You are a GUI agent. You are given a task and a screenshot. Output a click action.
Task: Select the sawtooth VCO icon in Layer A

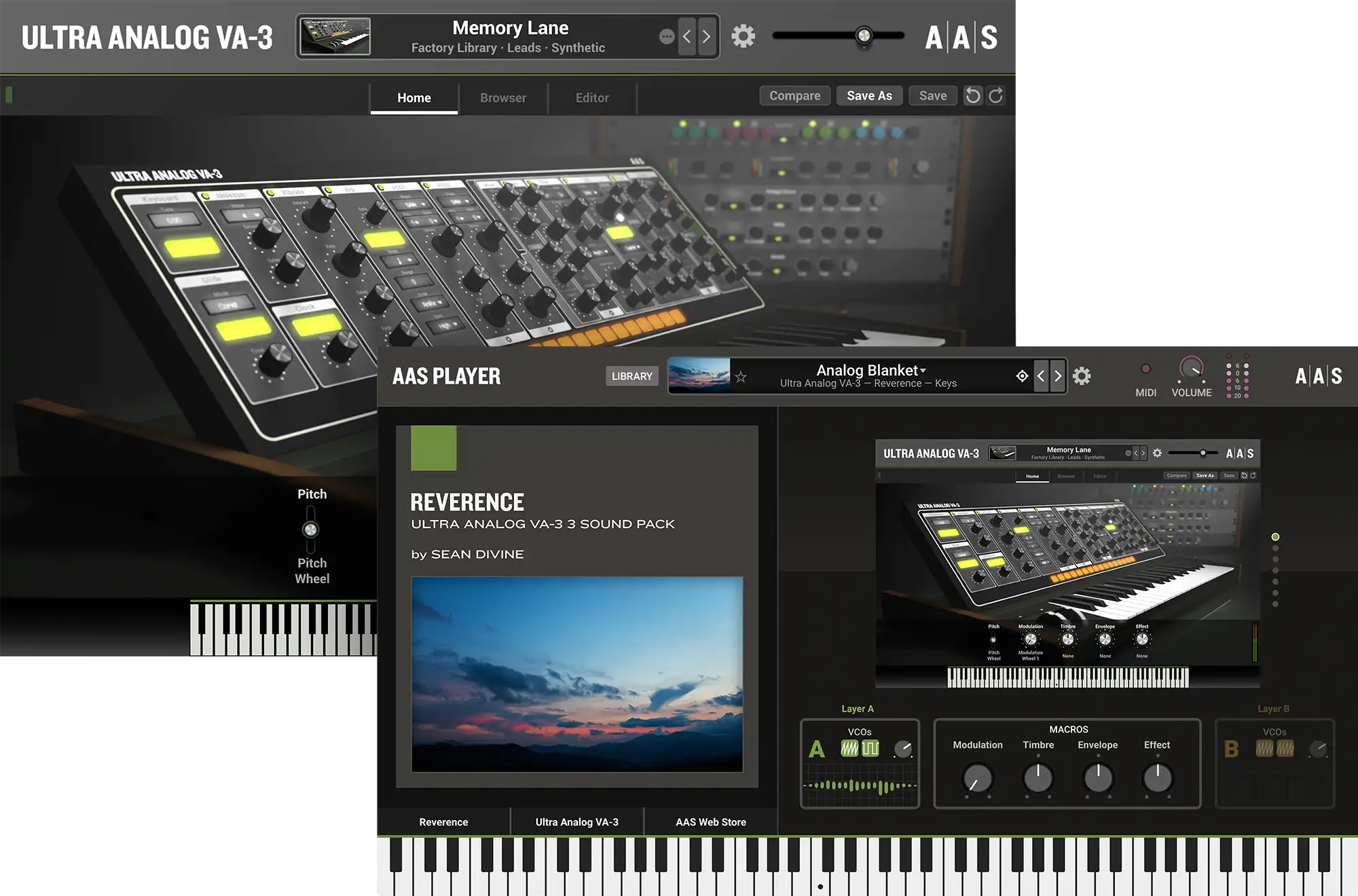849,749
